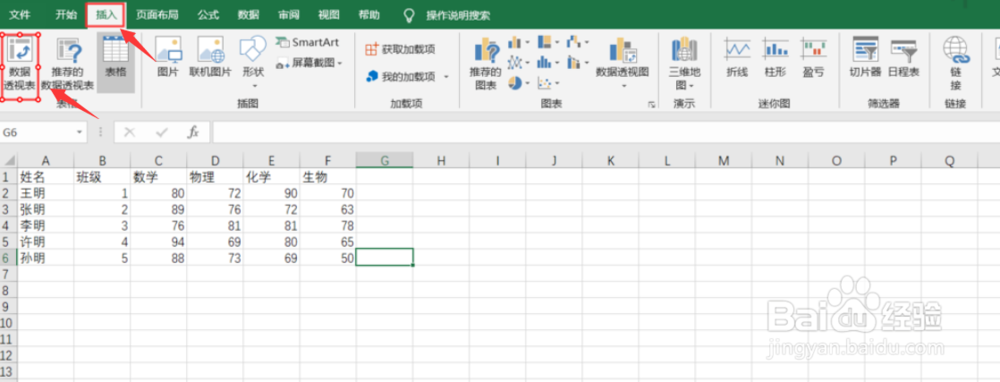
Task: Expand the Name Box dropdown arrow
Action: pyautogui.click(x=80, y=132)
